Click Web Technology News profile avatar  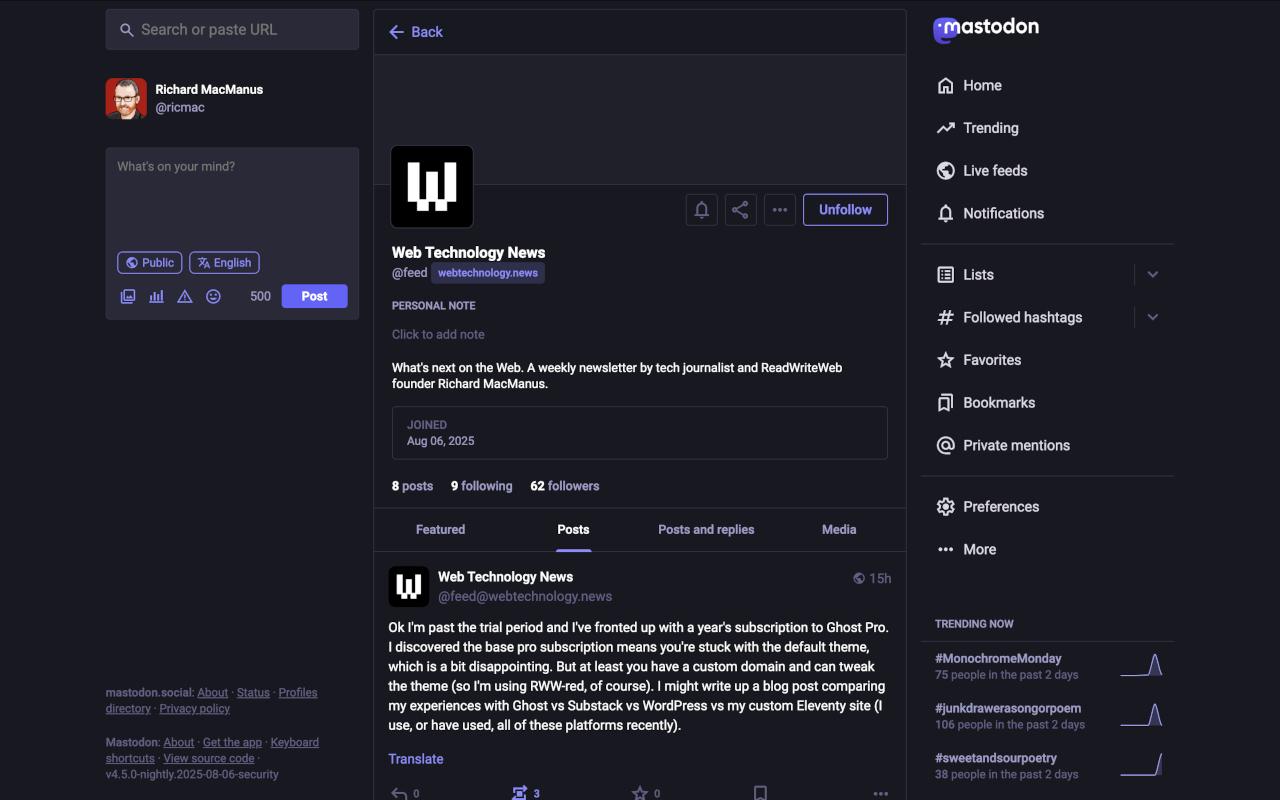pos(432,187)
